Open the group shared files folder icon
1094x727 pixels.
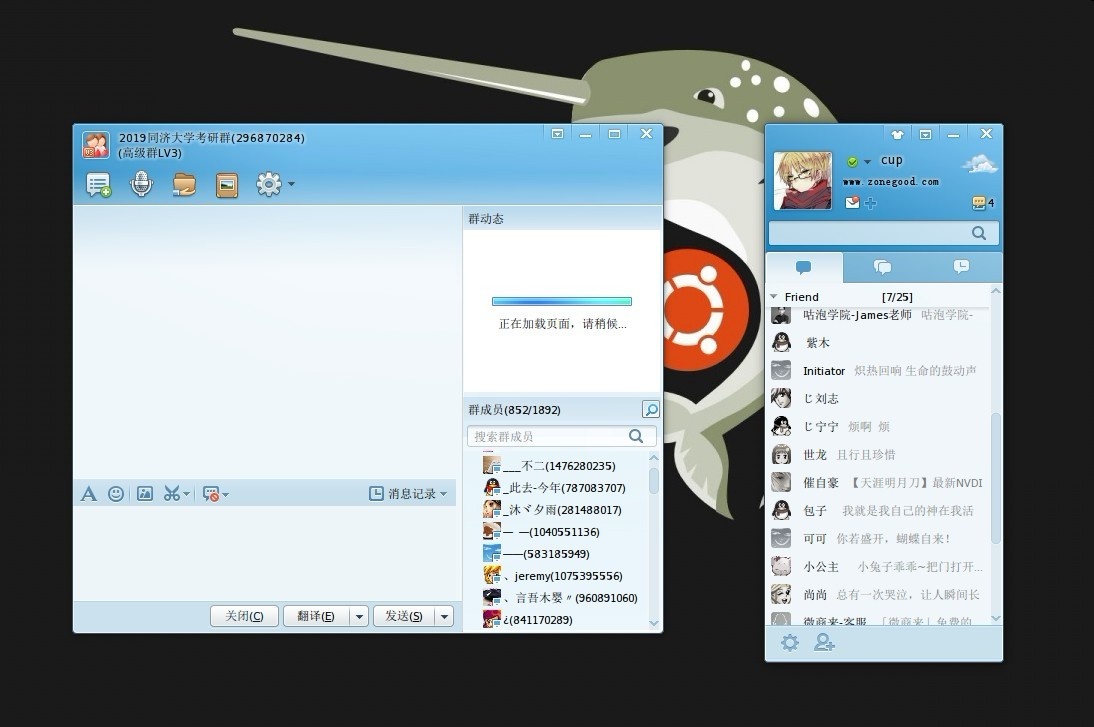[x=184, y=185]
